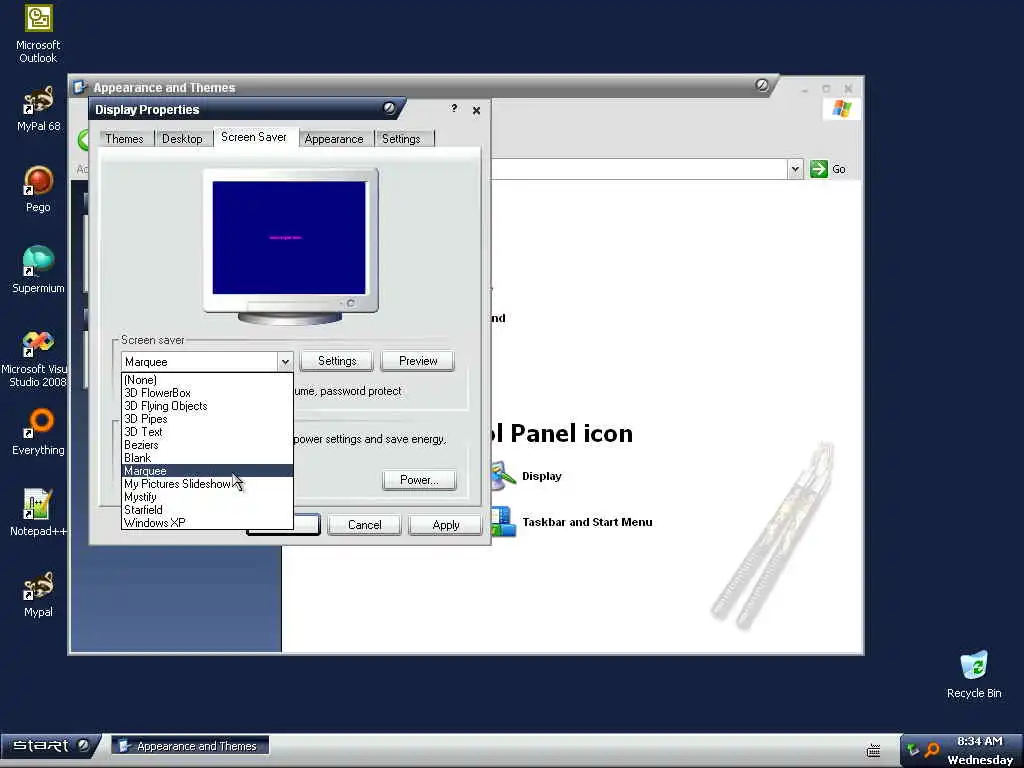Close the Display Properties dialog
Screen dimensions: 1024x768
[x=476, y=110]
